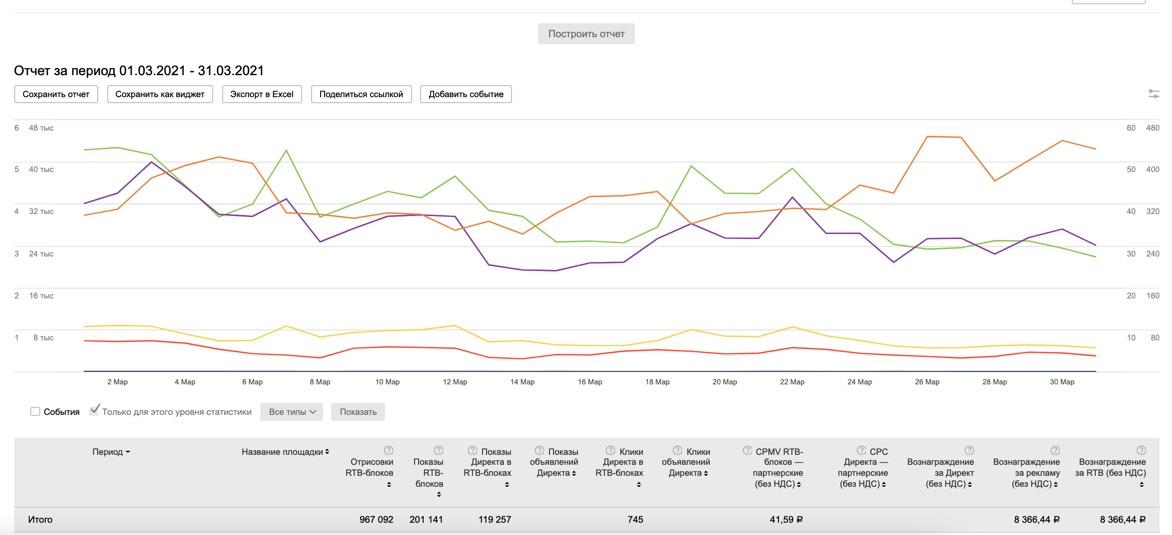
Task: Click Поделиться ссылкой button
Action: point(361,94)
